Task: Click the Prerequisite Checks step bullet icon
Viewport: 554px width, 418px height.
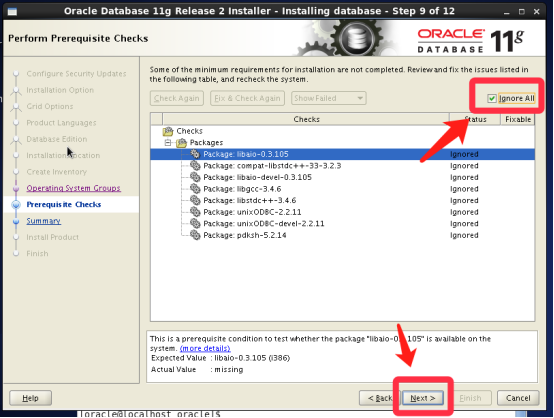Action: [16, 205]
